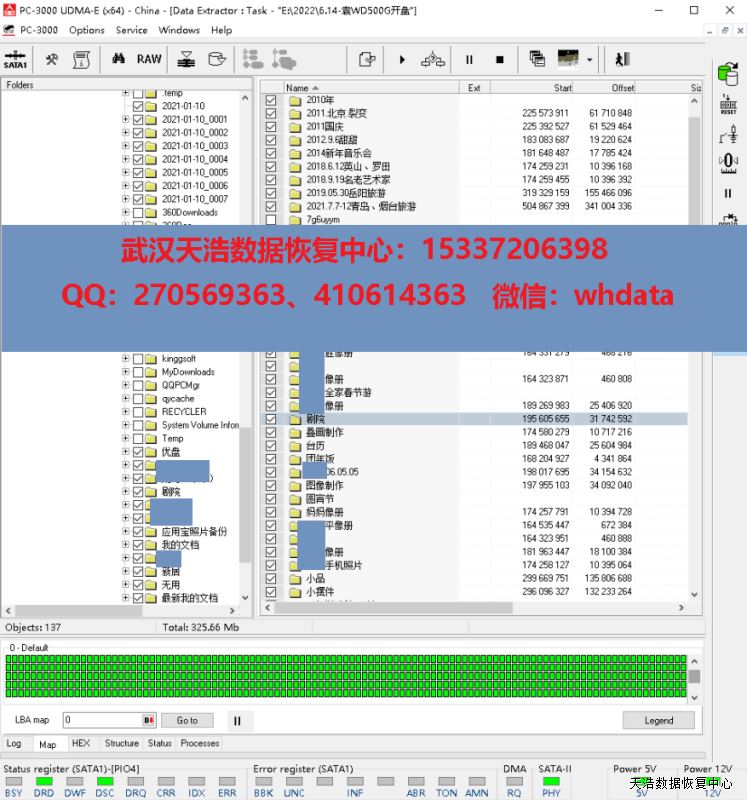Expand the kinggsoft folder node
This screenshot has height=800, width=747.
click(126, 359)
